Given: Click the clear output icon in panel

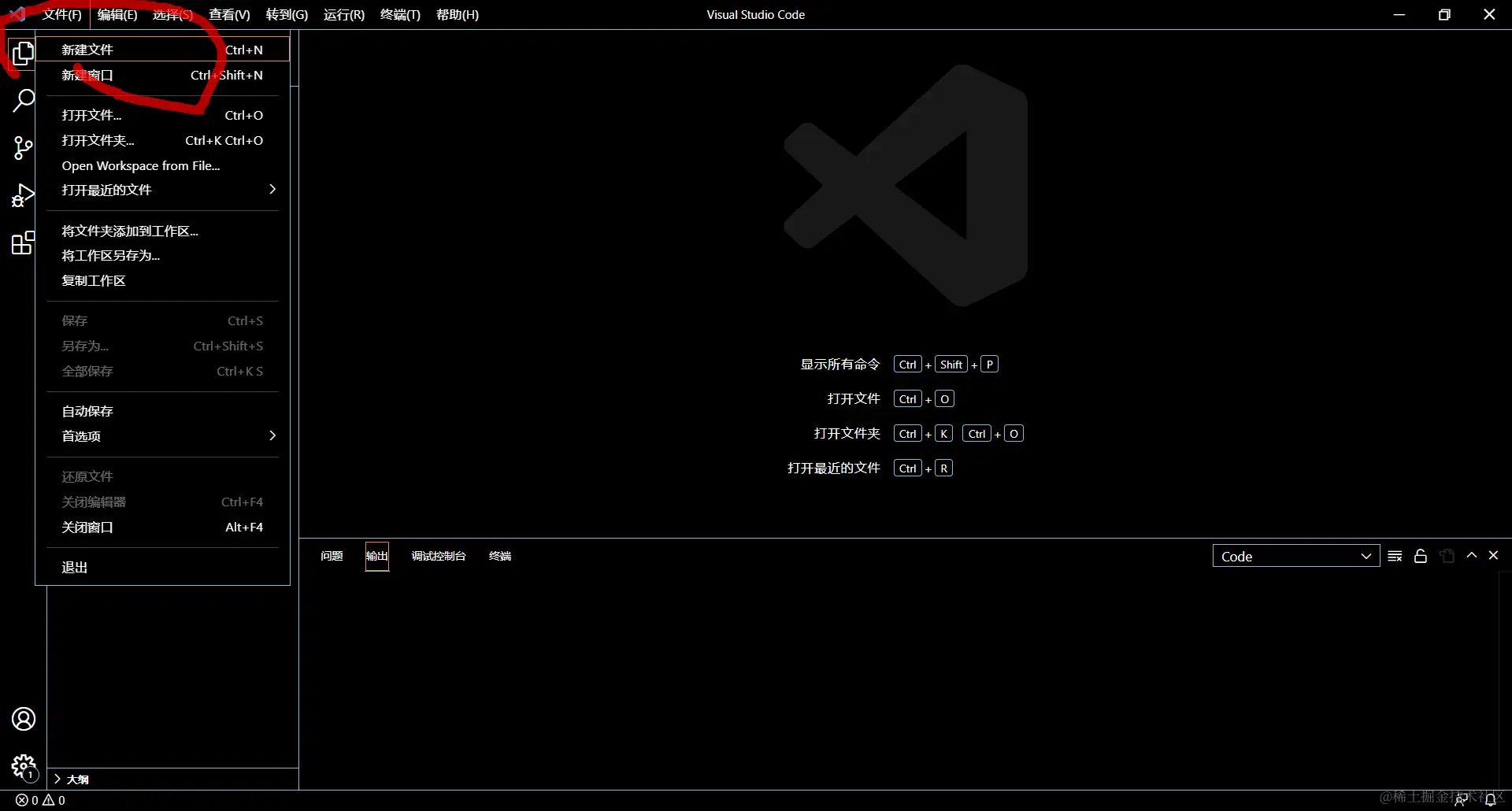Looking at the screenshot, I should click(x=1395, y=556).
